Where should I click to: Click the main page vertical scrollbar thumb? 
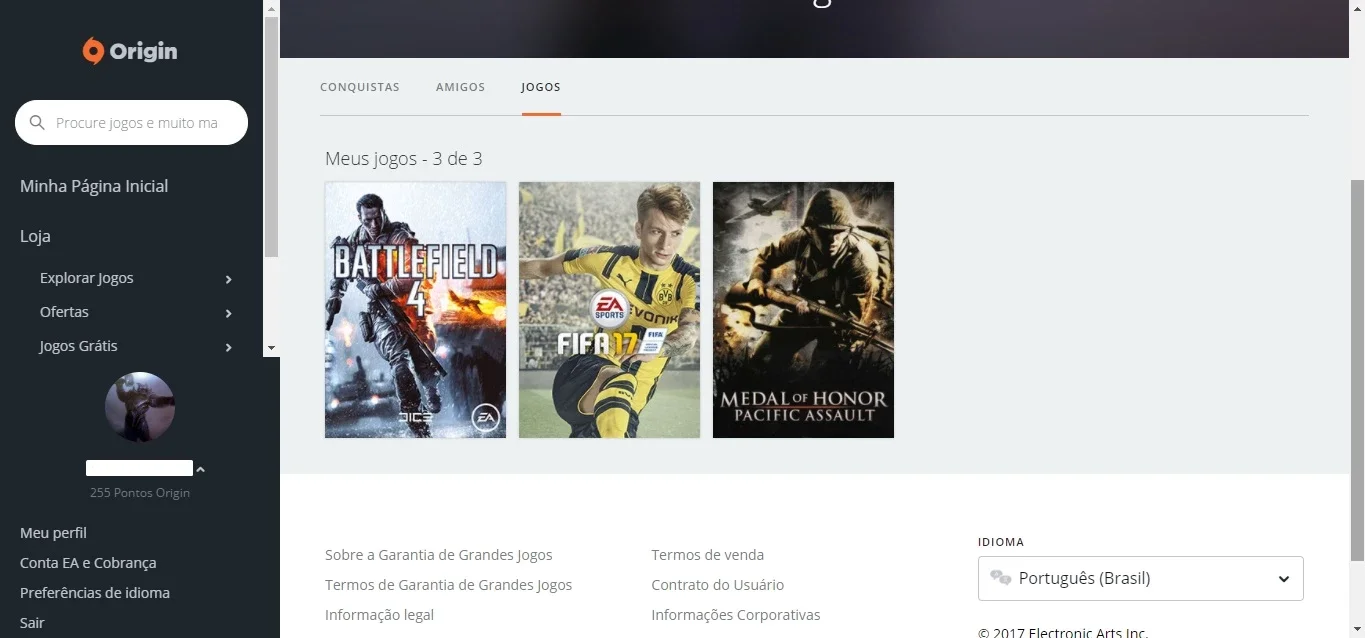coord(1357,370)
